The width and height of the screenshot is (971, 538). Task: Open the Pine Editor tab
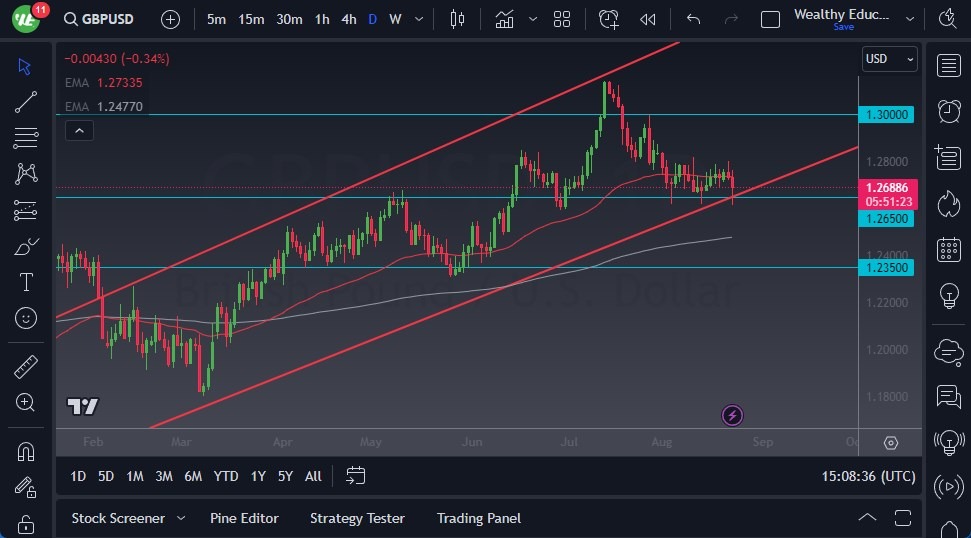pos(244,518)
